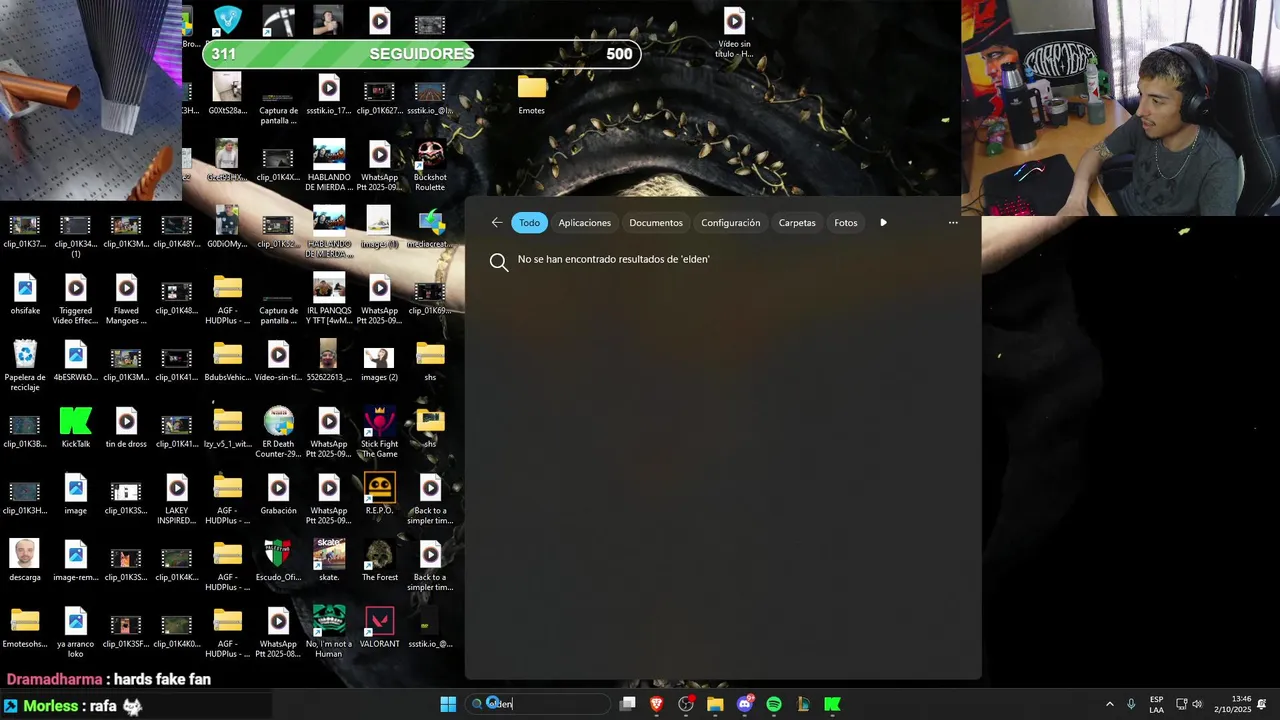Image resolution: width=1280 pixels, height=720 pixels.
Task: Switch to the Configuración search tab
Action: click(731, 223)
